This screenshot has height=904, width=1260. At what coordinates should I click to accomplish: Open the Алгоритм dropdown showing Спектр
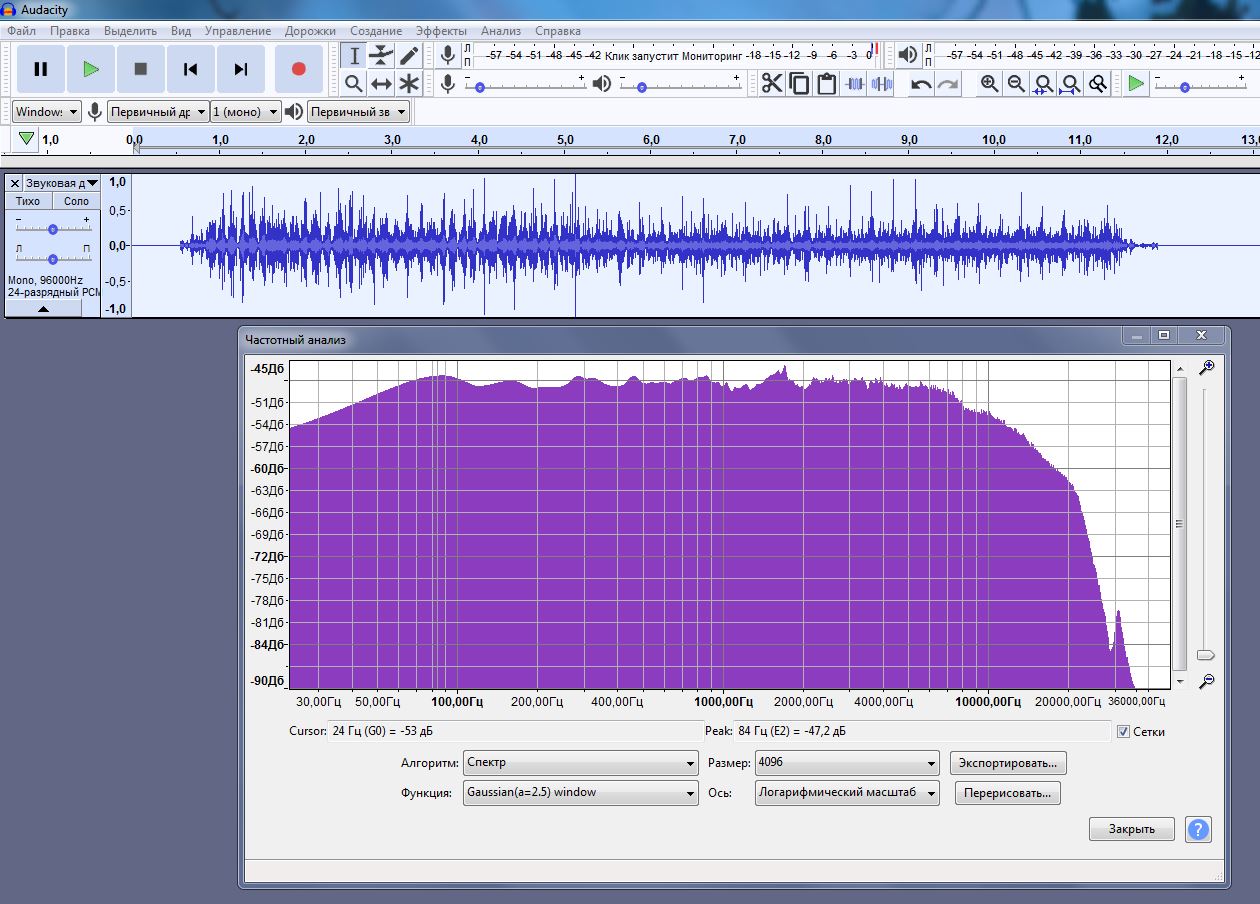581,763
